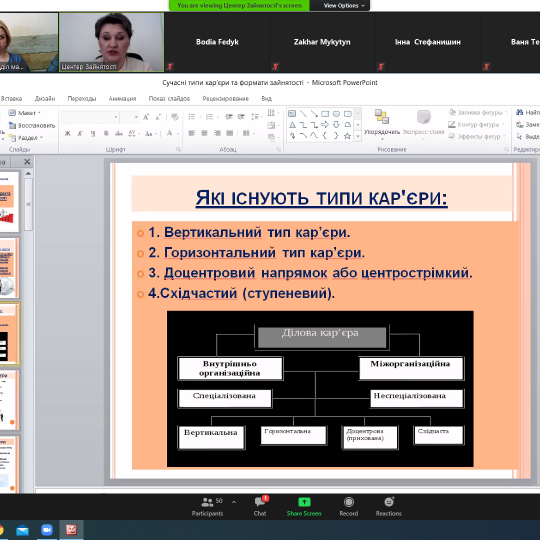Image resolution: width=540 pixels, height=540 pixels.
Task: Select the oval shape
Action: (x=336, y=114)
